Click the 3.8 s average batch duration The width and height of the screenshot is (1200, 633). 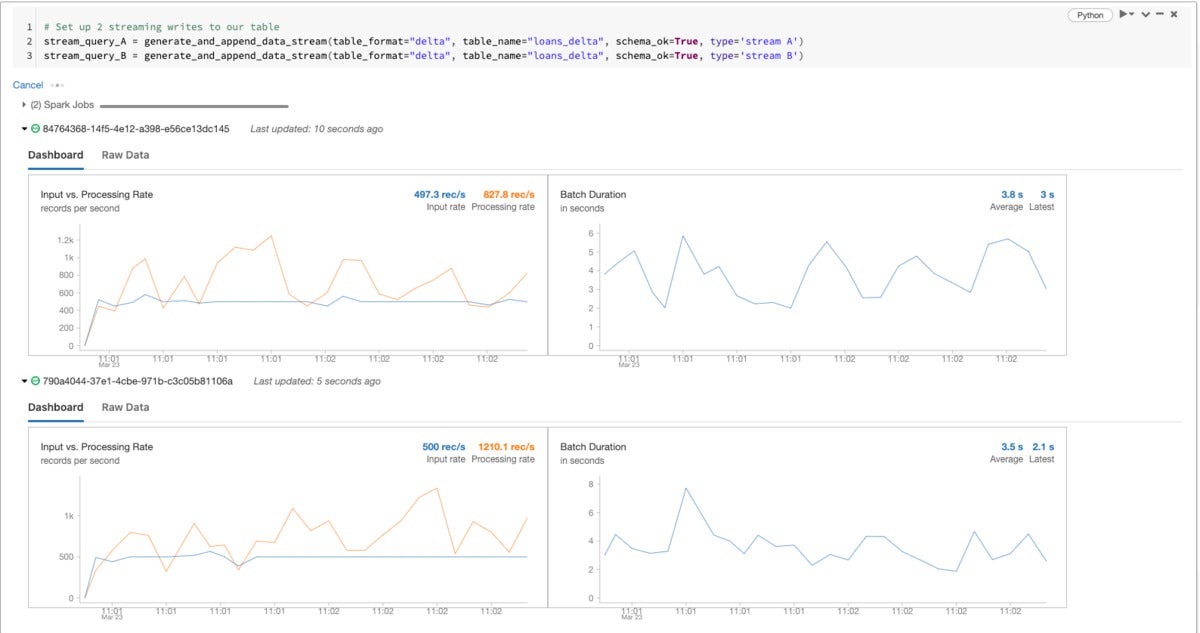click(1012, 194)
